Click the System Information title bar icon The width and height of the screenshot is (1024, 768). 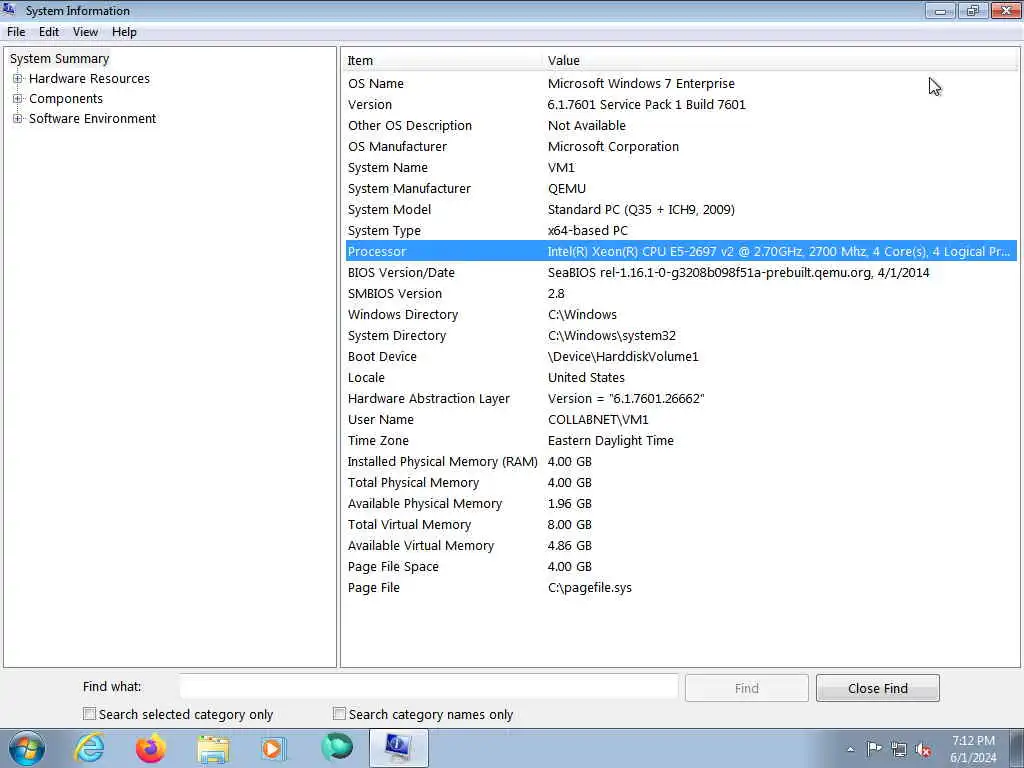[9, 9]
